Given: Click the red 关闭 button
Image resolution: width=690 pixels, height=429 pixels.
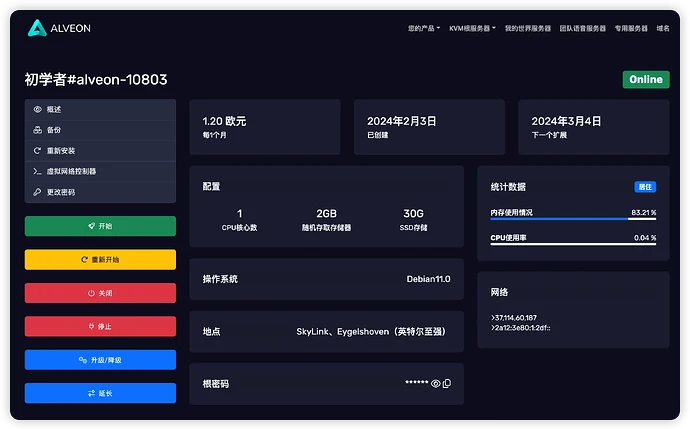Looking at the screenshot, I should (x=100, y=293).
